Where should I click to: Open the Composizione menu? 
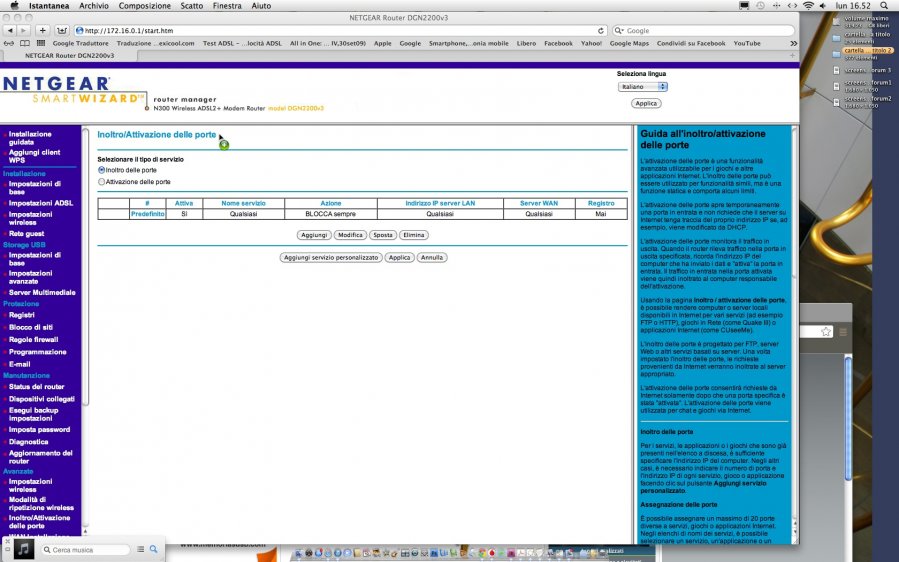coord(144,6)
